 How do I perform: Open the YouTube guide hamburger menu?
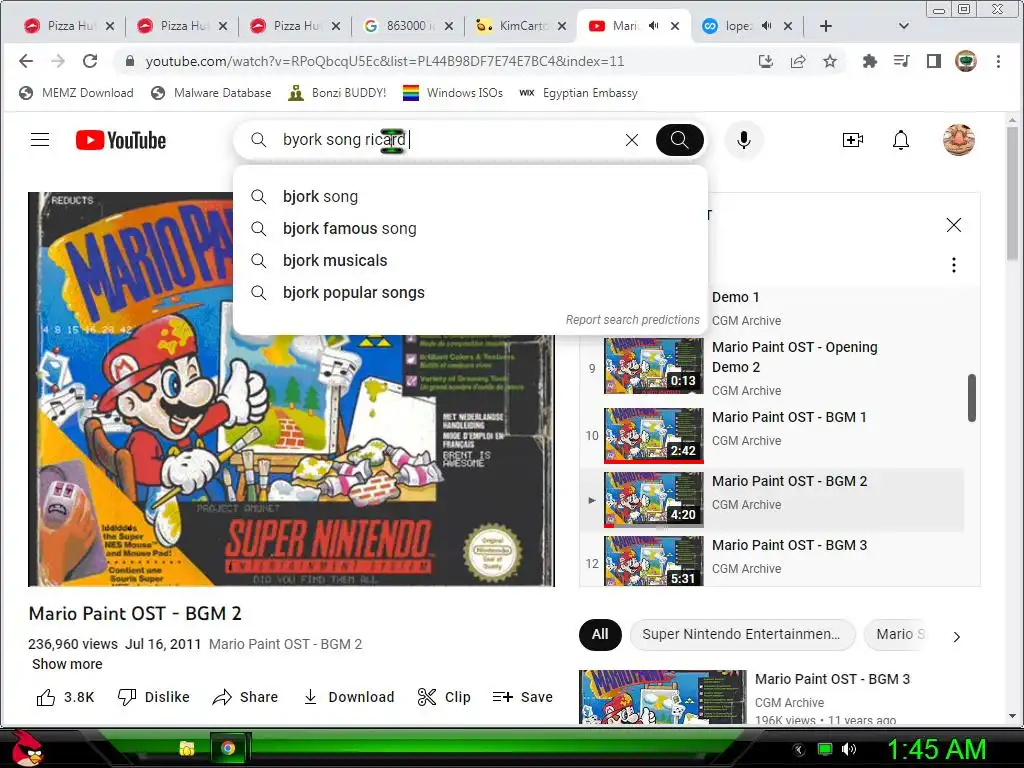40,140
